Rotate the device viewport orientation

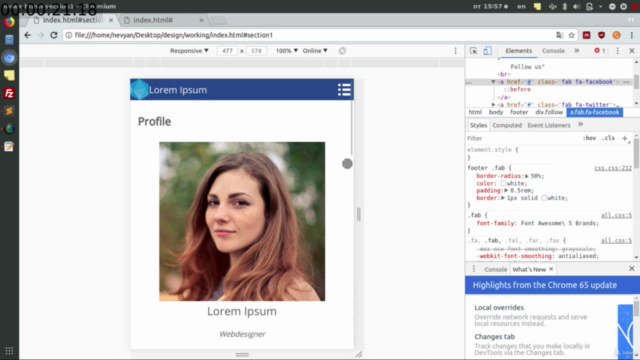[x=342, y=51]
